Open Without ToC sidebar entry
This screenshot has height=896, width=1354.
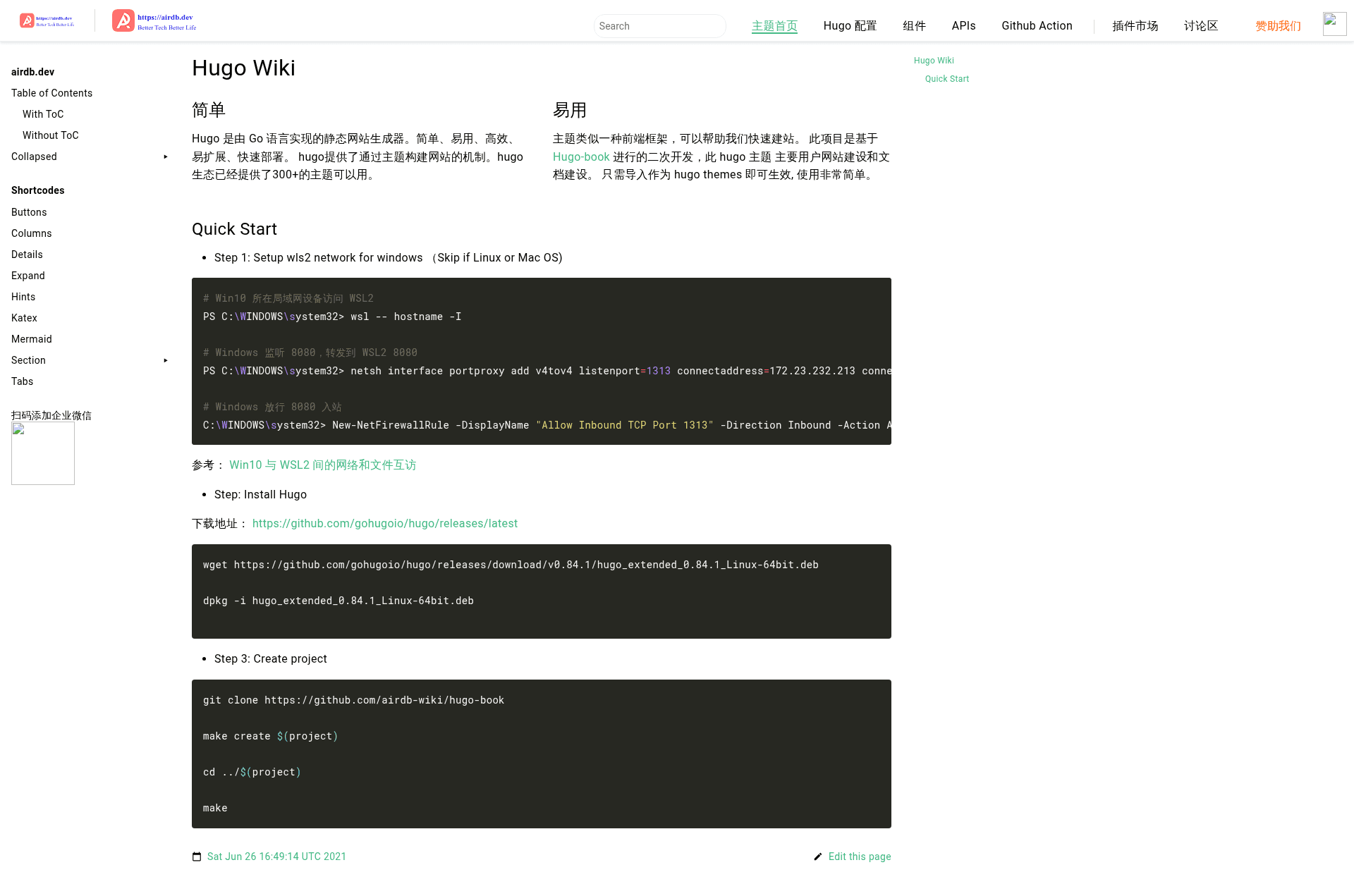pos(50,135)
